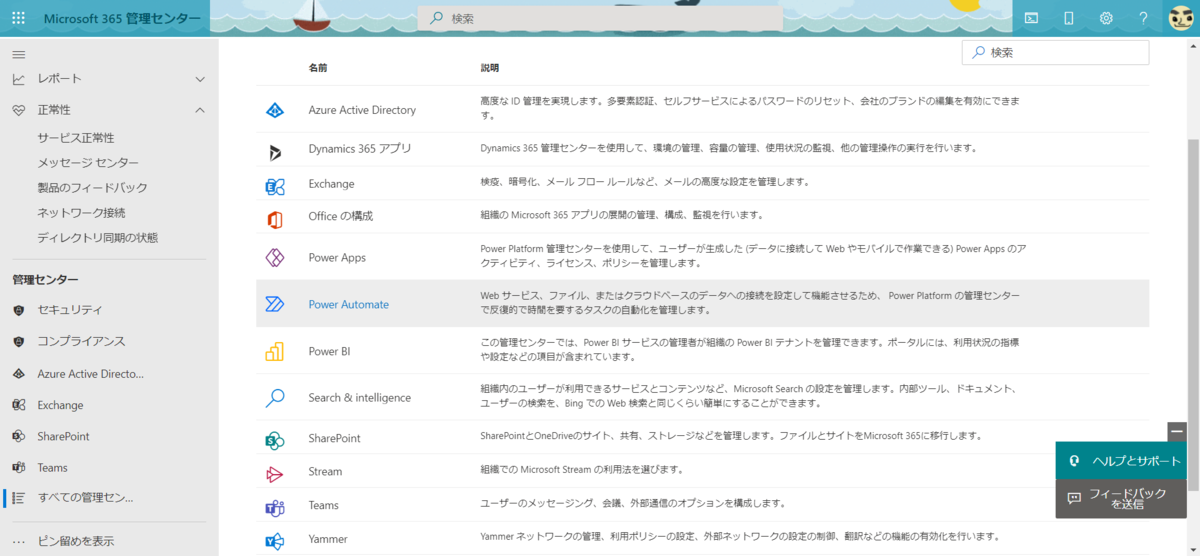This screenshot has height=556, width=1200.
Task: Open the Power BI admin center link
Action: click(329, 351)
